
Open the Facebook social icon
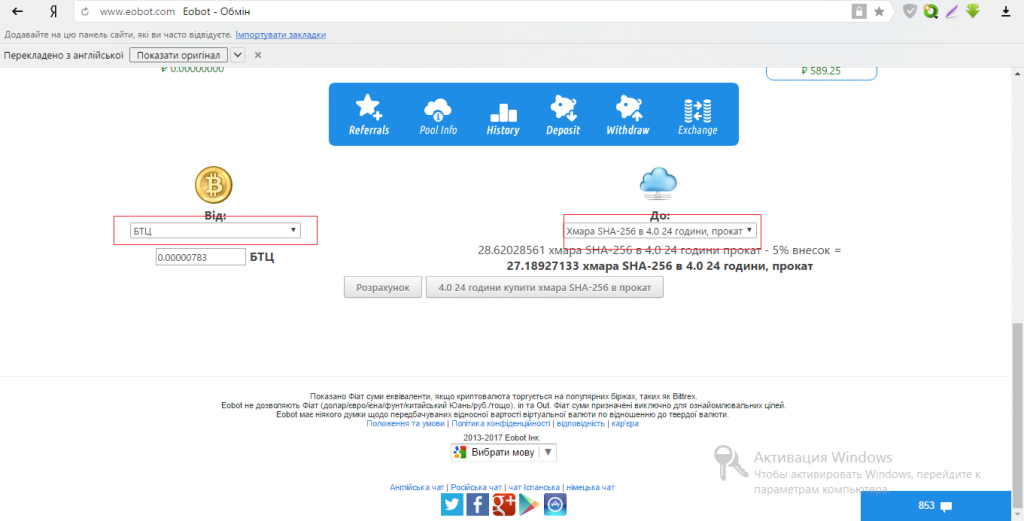pyautogui.click(x=478, y=505)
